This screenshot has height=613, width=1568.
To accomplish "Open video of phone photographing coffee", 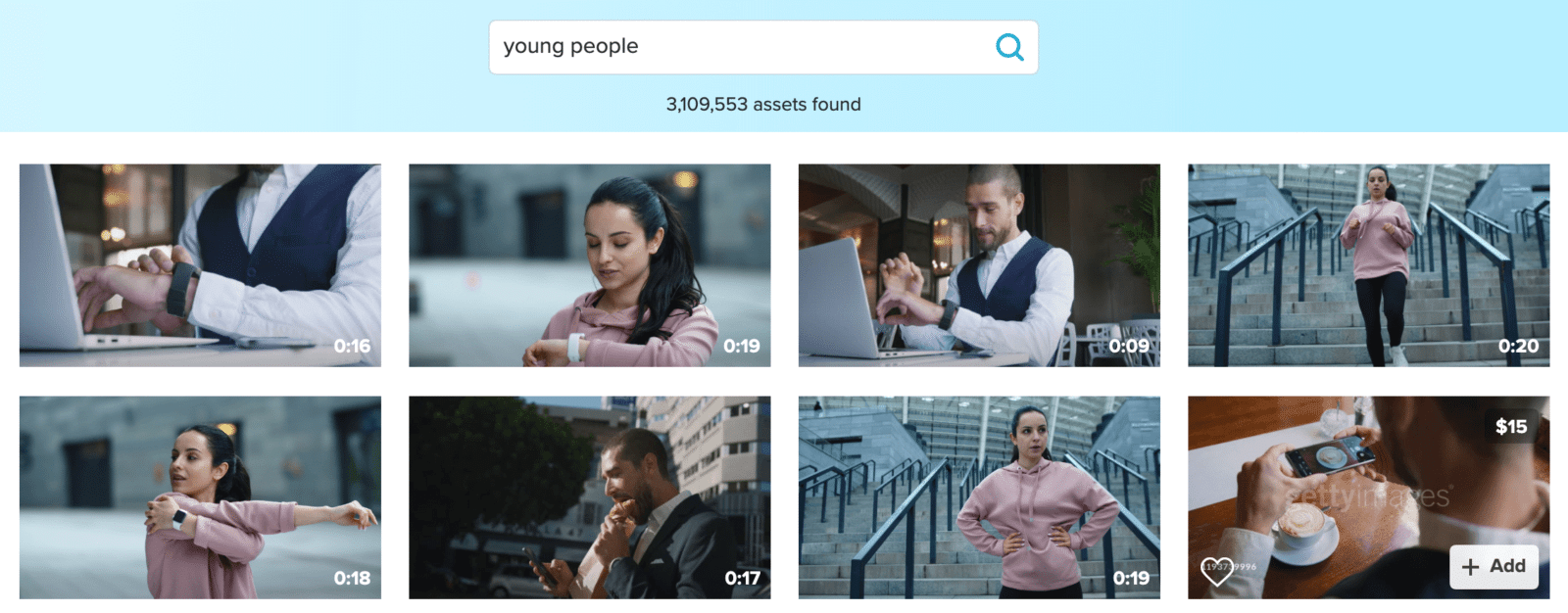I will tap(1369, 497).
